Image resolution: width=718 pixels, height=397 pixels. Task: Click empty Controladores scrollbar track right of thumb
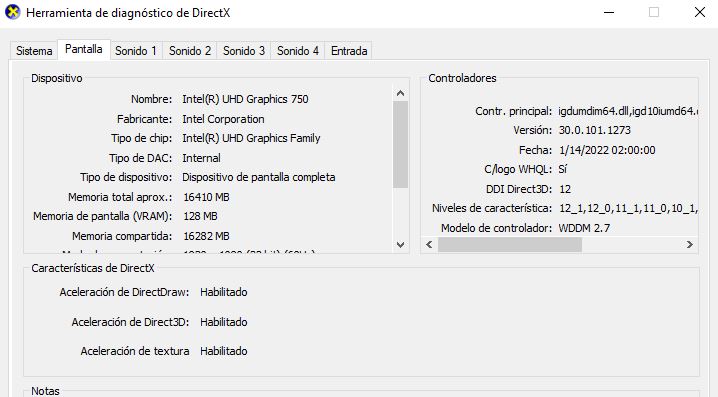632,245
